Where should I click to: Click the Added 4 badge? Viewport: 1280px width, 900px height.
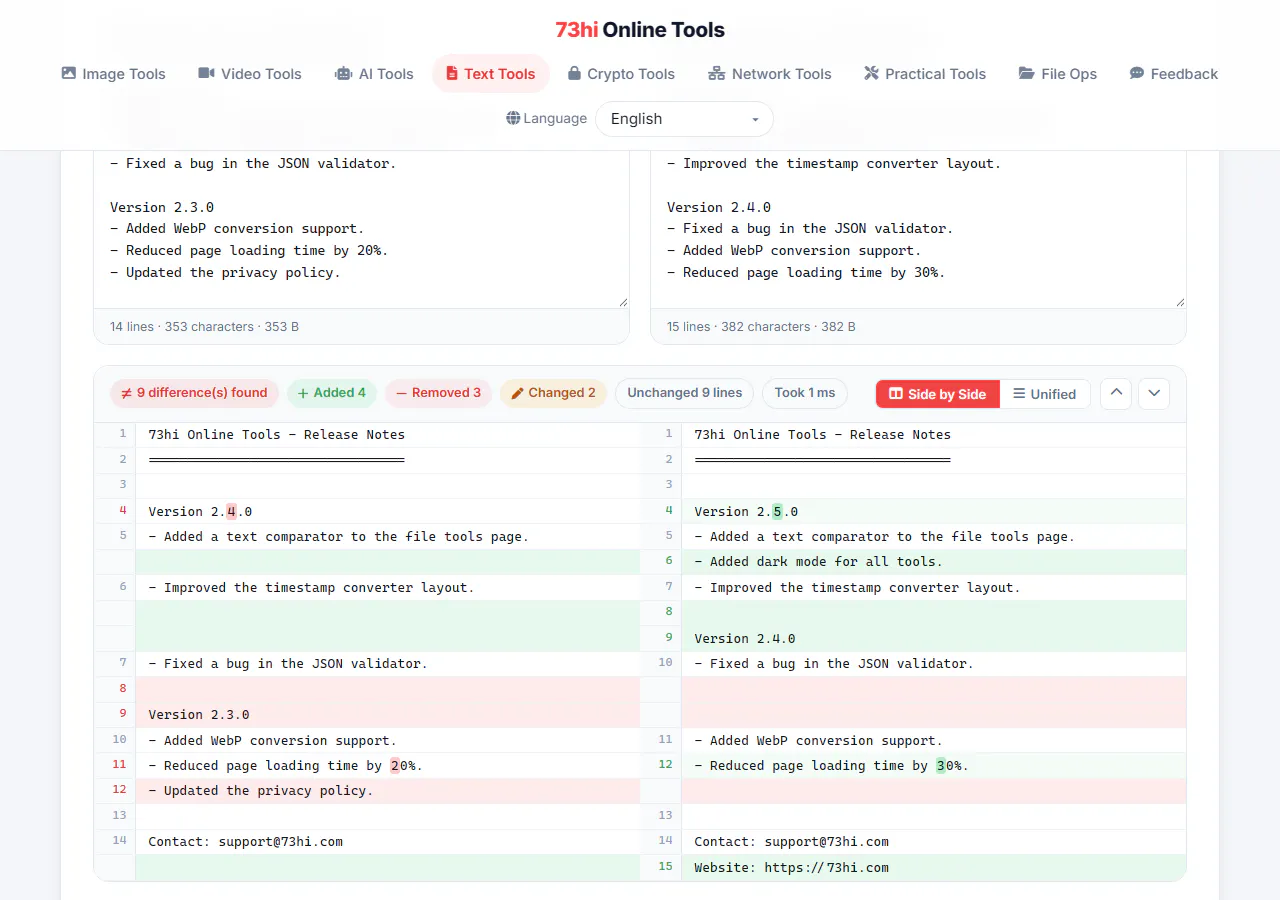coord(332,393)
